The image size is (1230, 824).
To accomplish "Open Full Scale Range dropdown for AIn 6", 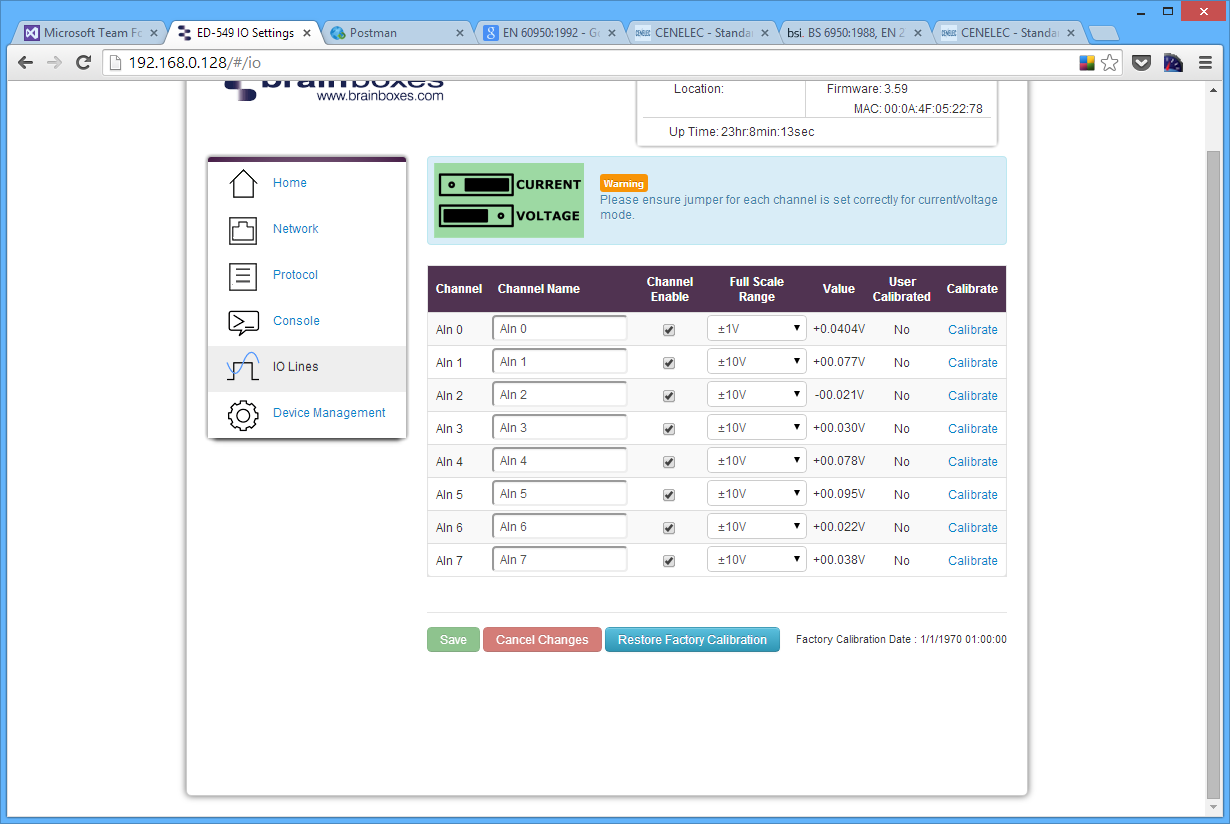I will [x=756, y=527].
